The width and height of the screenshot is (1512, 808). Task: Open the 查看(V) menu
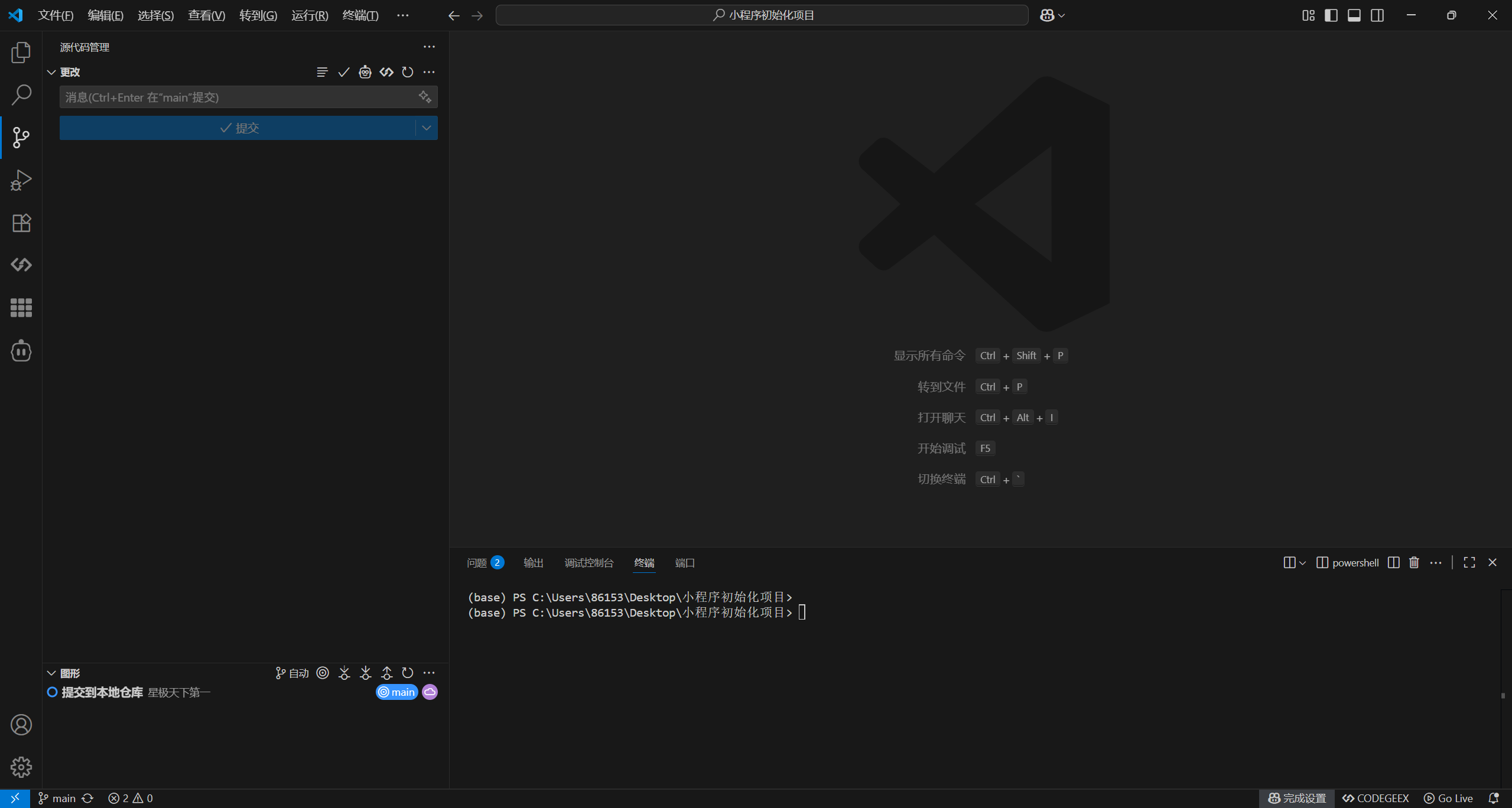click(x=207, y=15)
